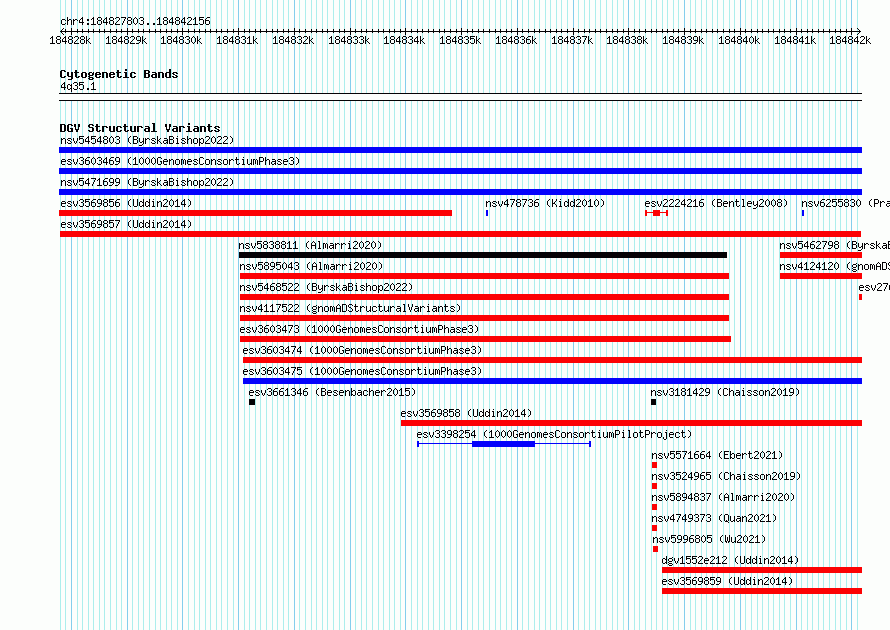The image size is (890, 630).
Task: Click the red nsv5996805 (Wu2021) marker
Action: point(656,549)
